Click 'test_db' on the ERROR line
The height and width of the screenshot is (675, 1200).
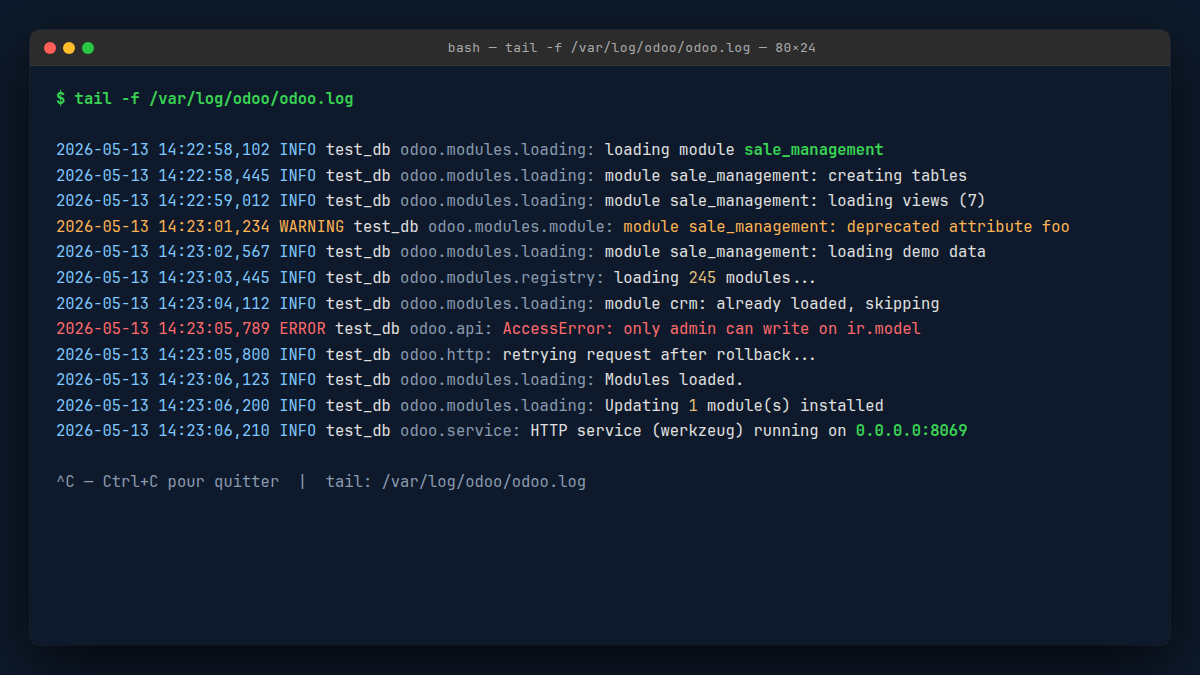point(368,329)
